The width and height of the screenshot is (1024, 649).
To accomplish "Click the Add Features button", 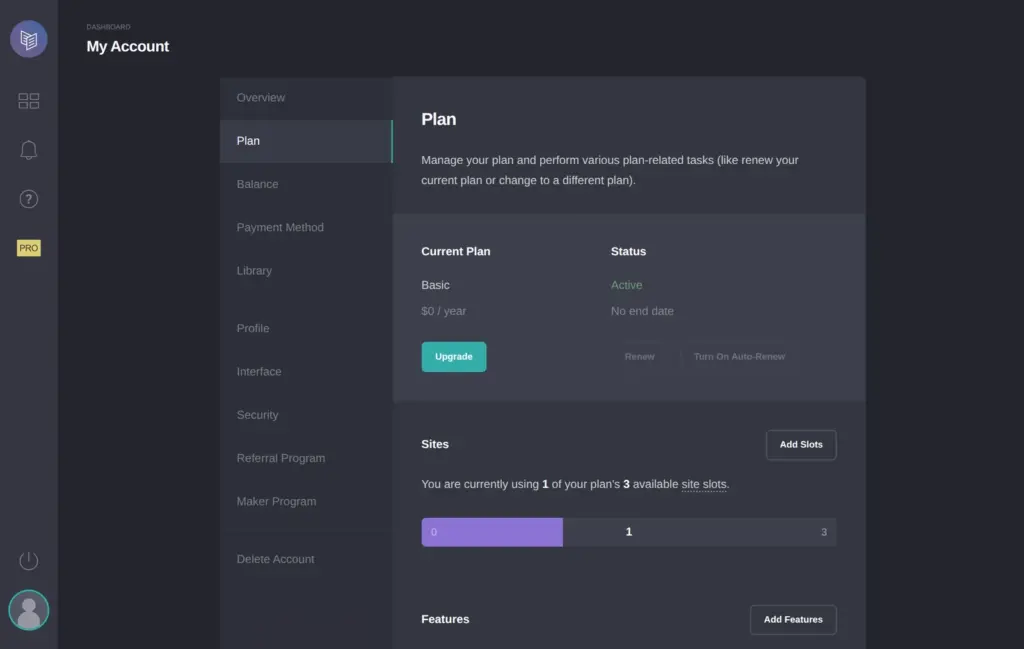I will coord(793,620).
